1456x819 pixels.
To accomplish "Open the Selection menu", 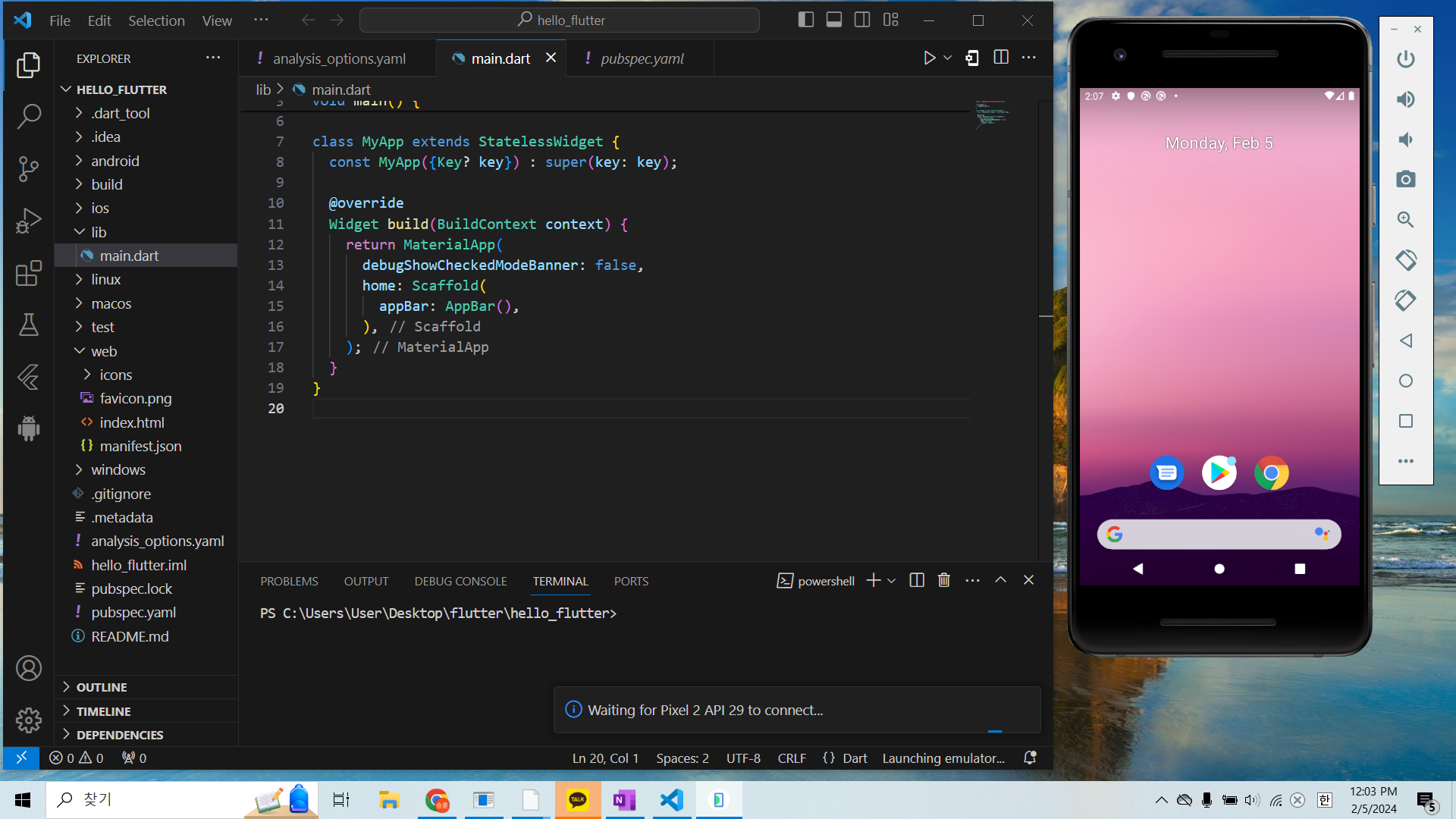I will (x=156, y=20).
